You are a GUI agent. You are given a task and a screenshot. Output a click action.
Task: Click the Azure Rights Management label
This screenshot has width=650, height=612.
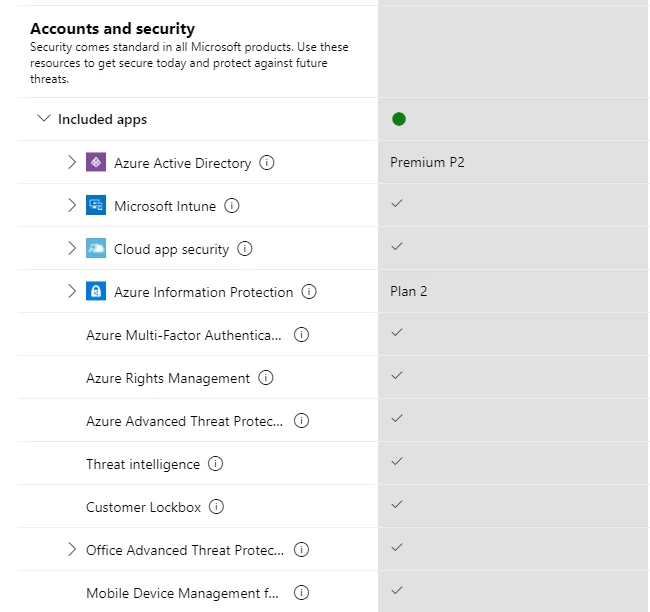[x=168, y=379]
